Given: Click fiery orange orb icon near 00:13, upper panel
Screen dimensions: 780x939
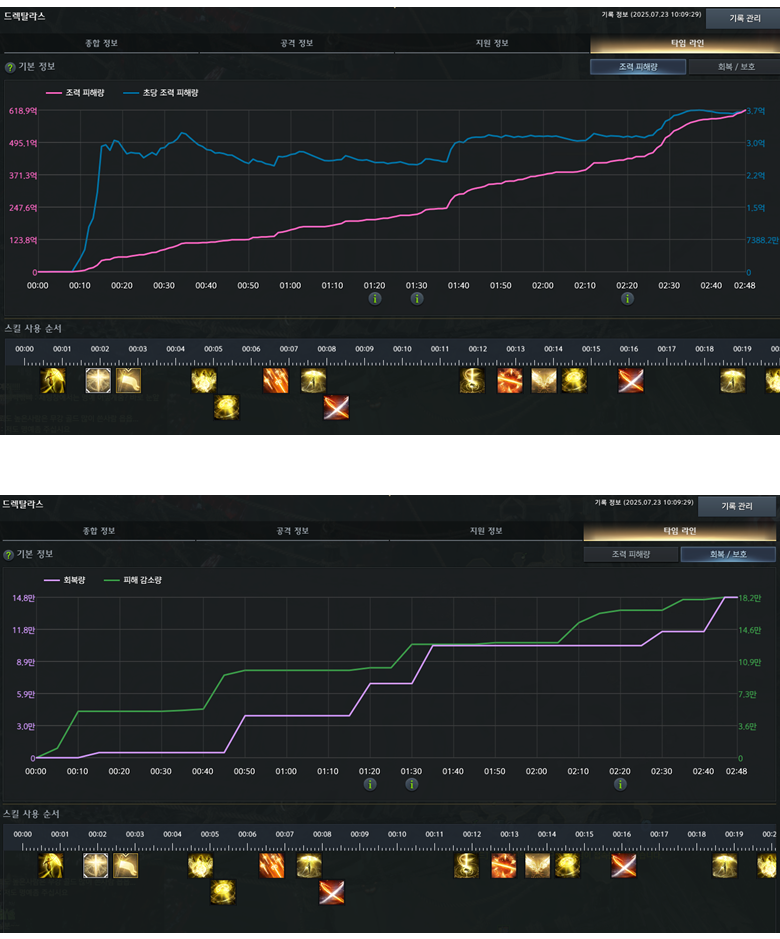Looking at the screenshot, I should point(510,380).
